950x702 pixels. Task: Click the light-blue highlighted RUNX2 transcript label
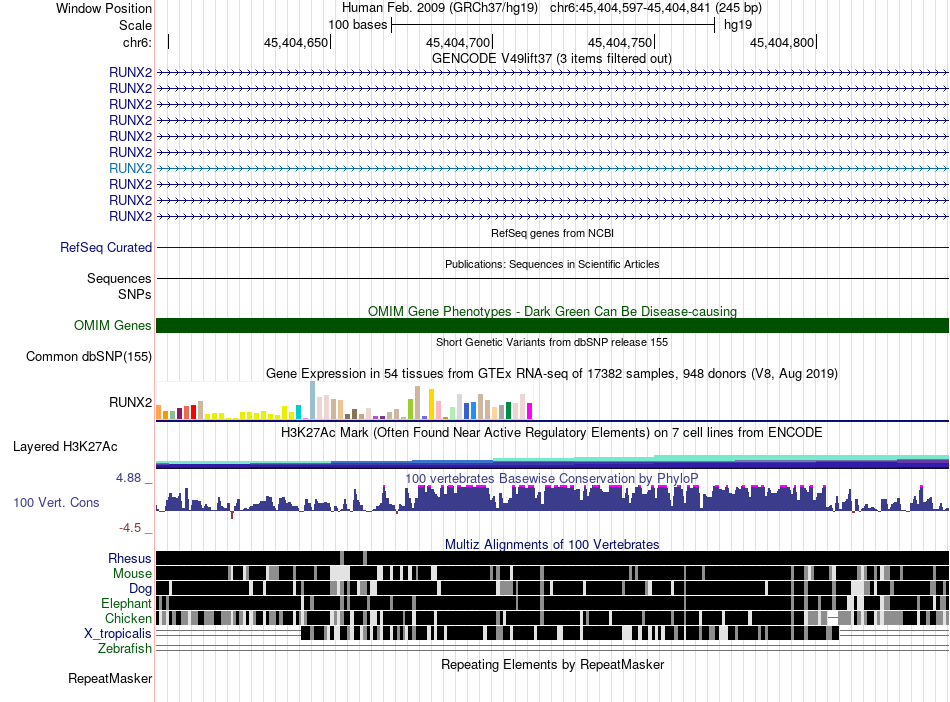(x=130, y=168)
